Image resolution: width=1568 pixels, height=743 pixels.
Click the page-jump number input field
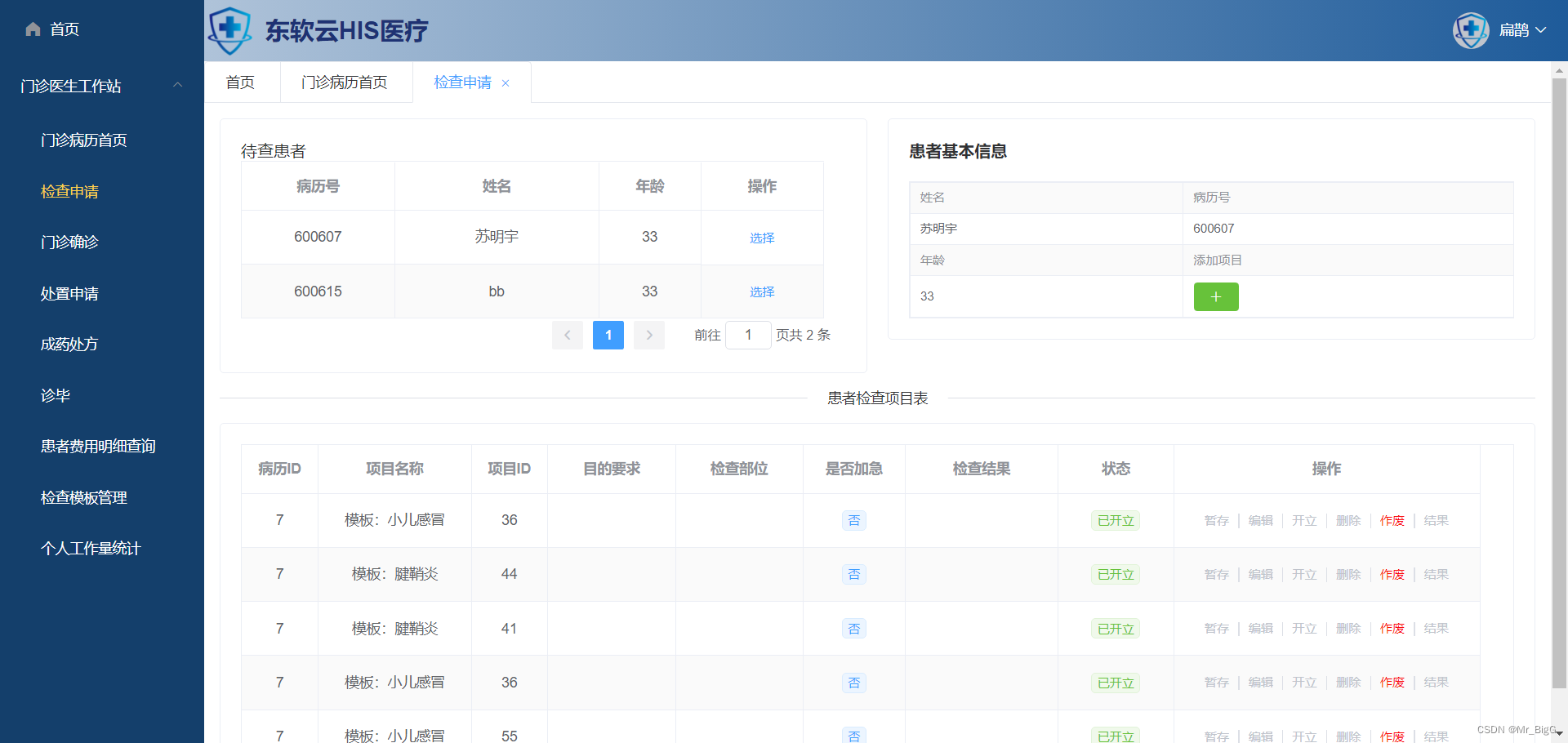[x=748, y=335]
